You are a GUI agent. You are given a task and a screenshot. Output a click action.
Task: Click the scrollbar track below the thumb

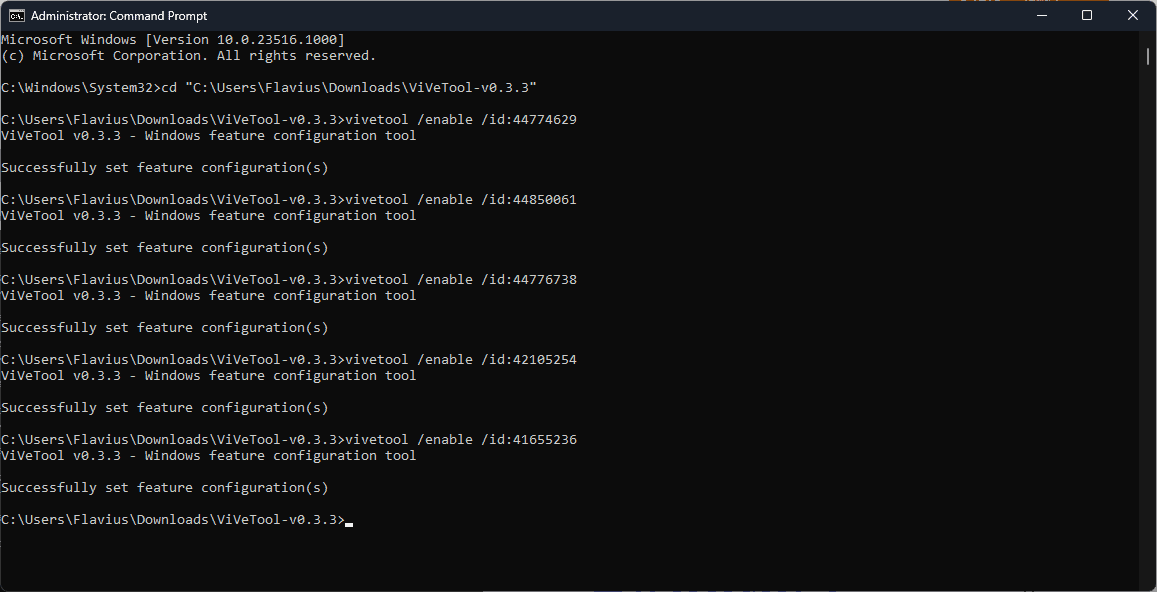point(1148,325)
